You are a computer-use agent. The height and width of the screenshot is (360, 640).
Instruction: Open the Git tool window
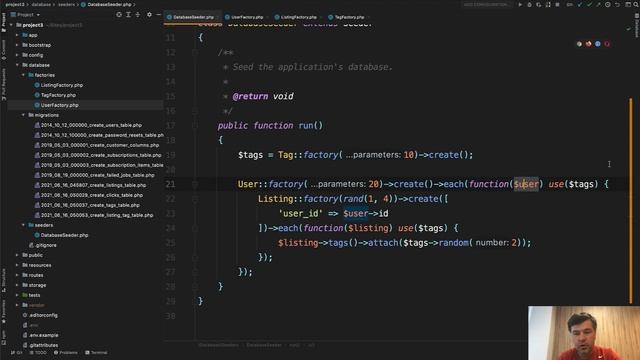(x=17, y=353)
